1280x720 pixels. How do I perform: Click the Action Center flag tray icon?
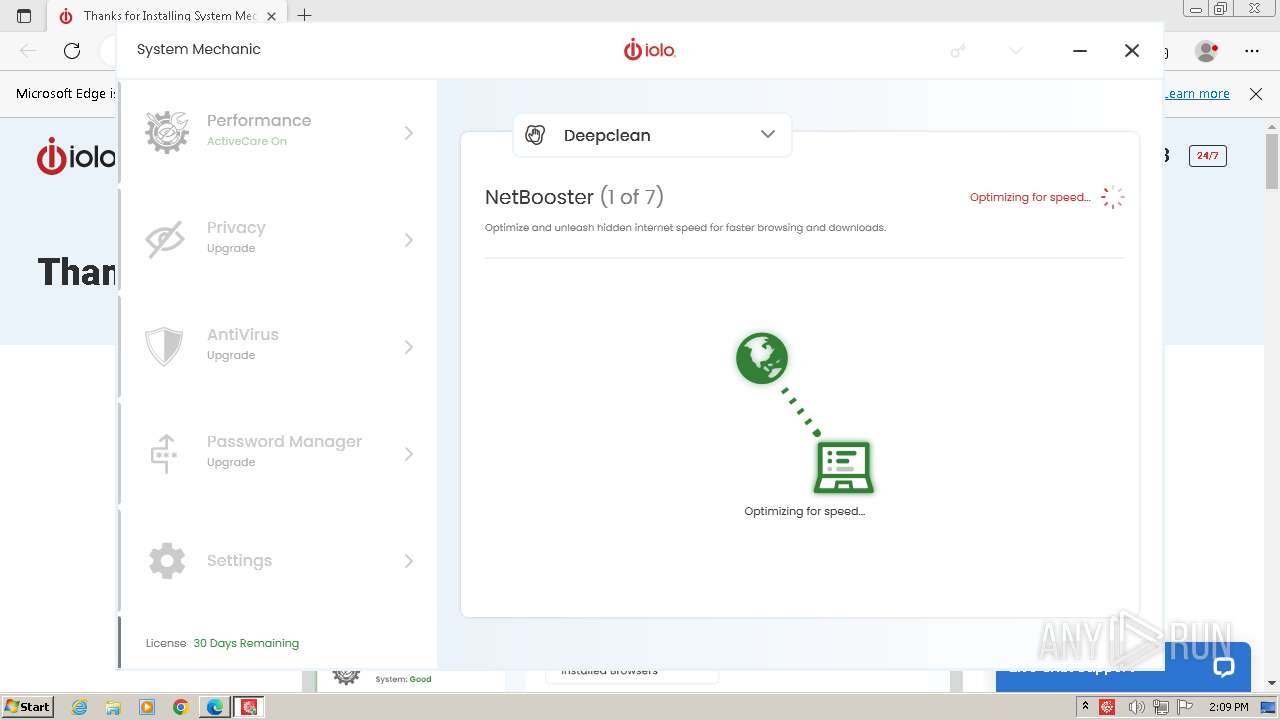pos(1185,707)
